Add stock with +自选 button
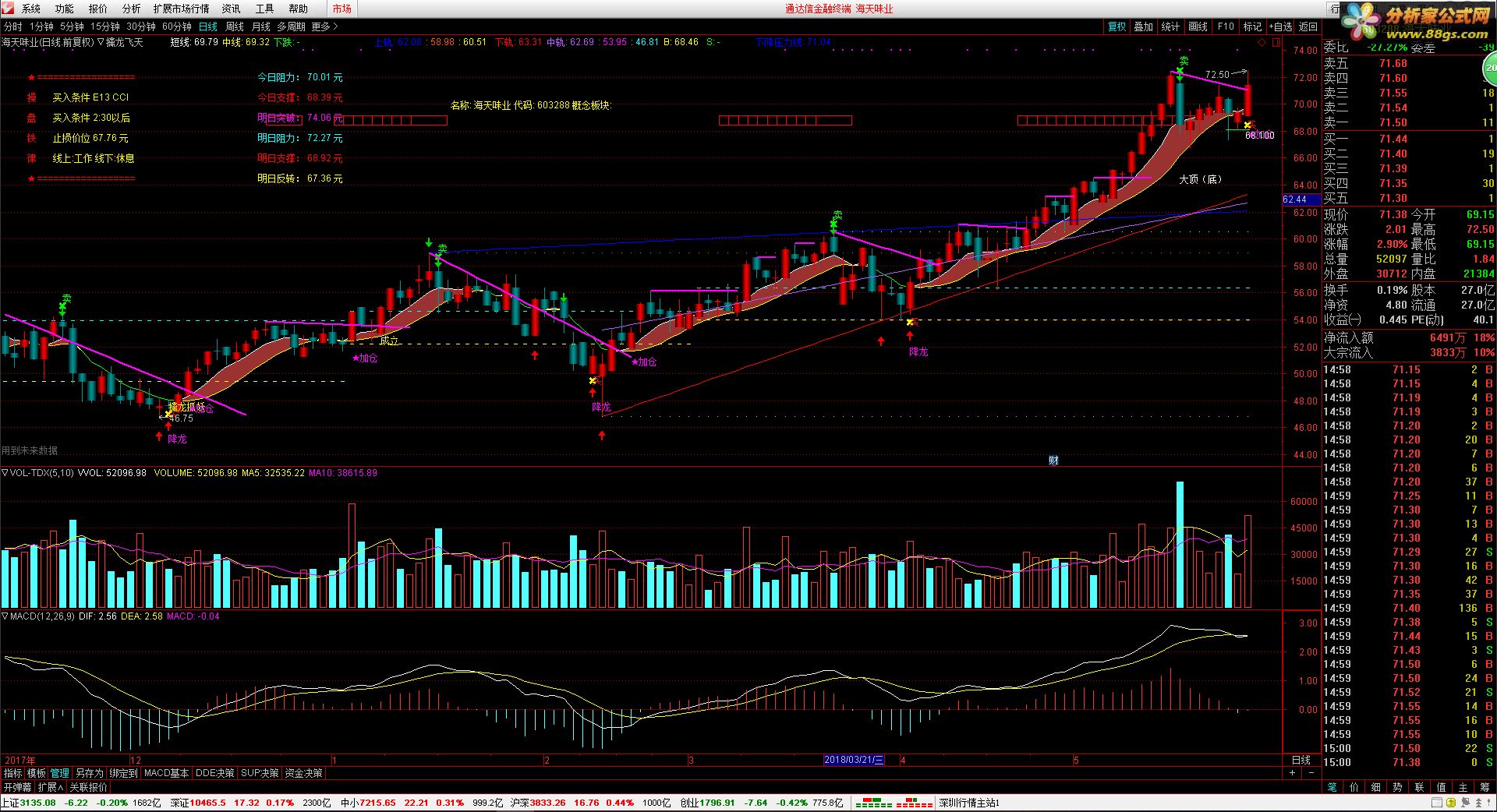The image size is (1497, 812). click(x=1280, y=26)
